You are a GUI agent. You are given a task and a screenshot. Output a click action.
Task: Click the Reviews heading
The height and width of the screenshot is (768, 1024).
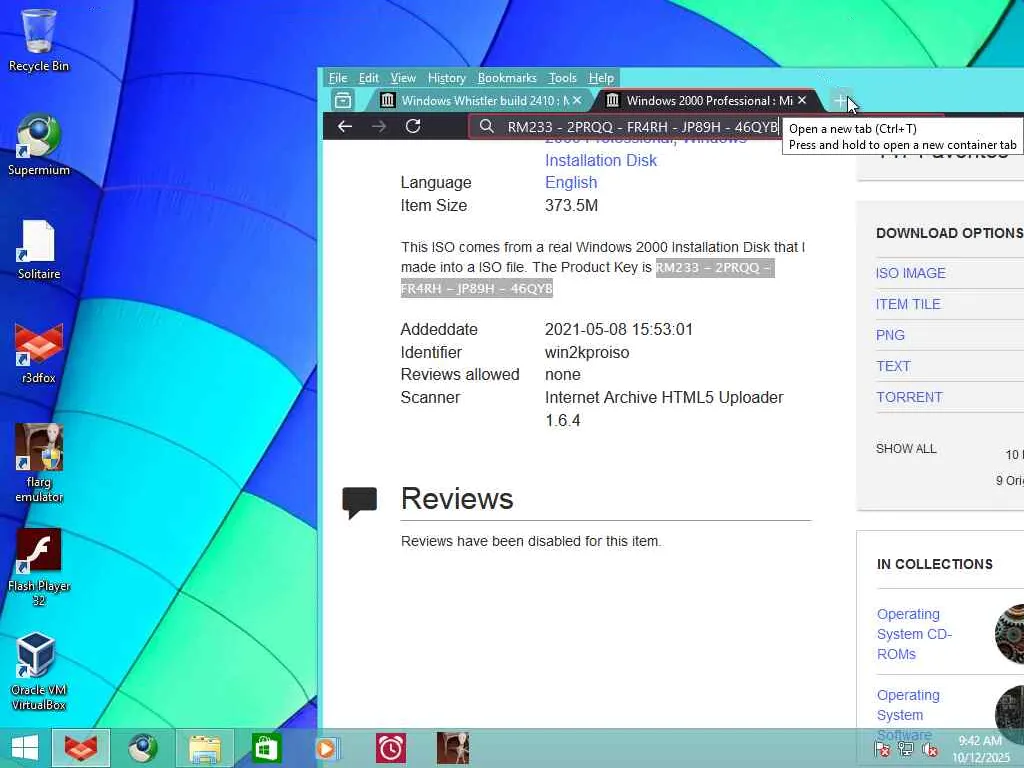click(x=456, y=498)
